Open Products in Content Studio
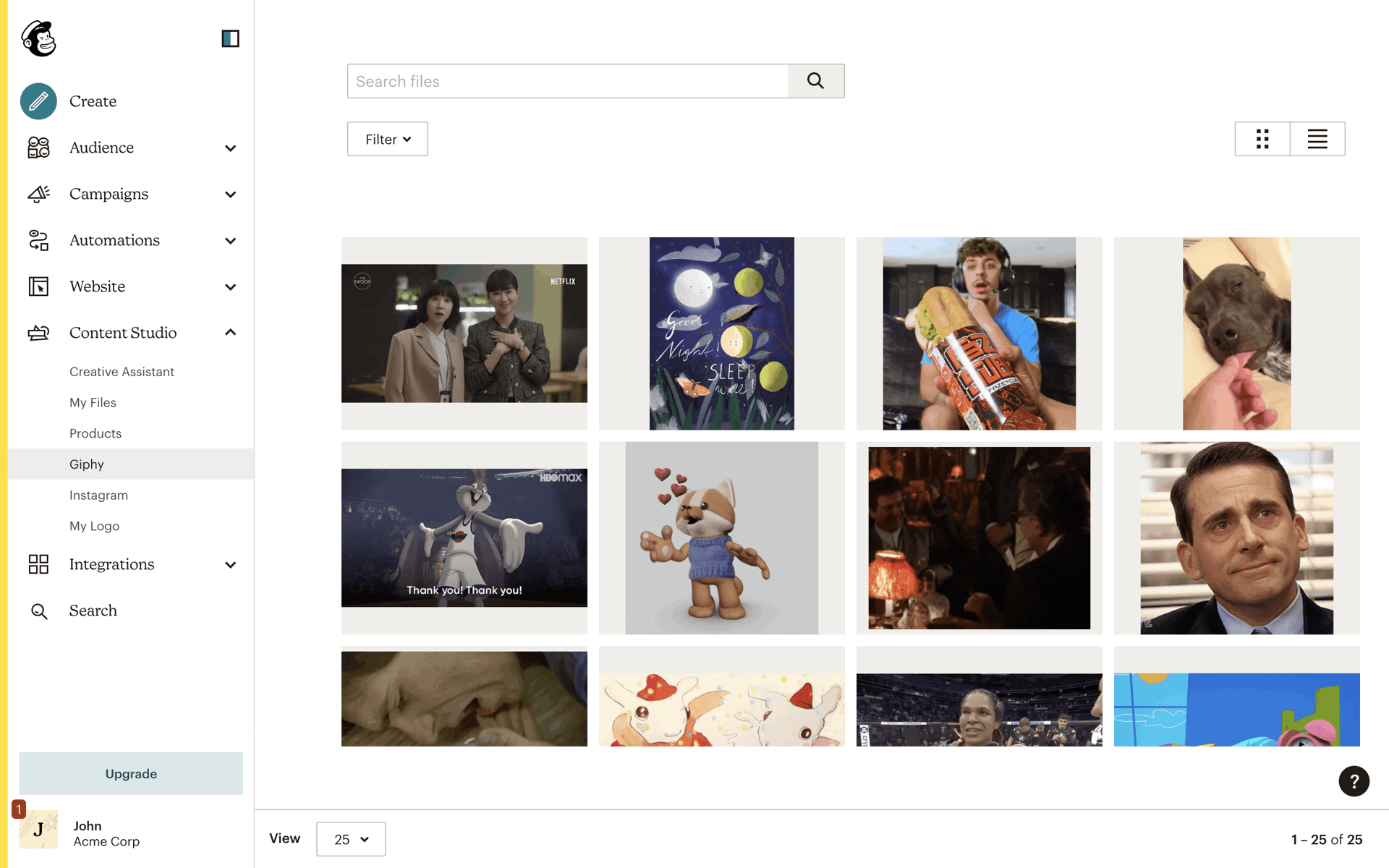Screen dimensions: 1389x868 95,433
